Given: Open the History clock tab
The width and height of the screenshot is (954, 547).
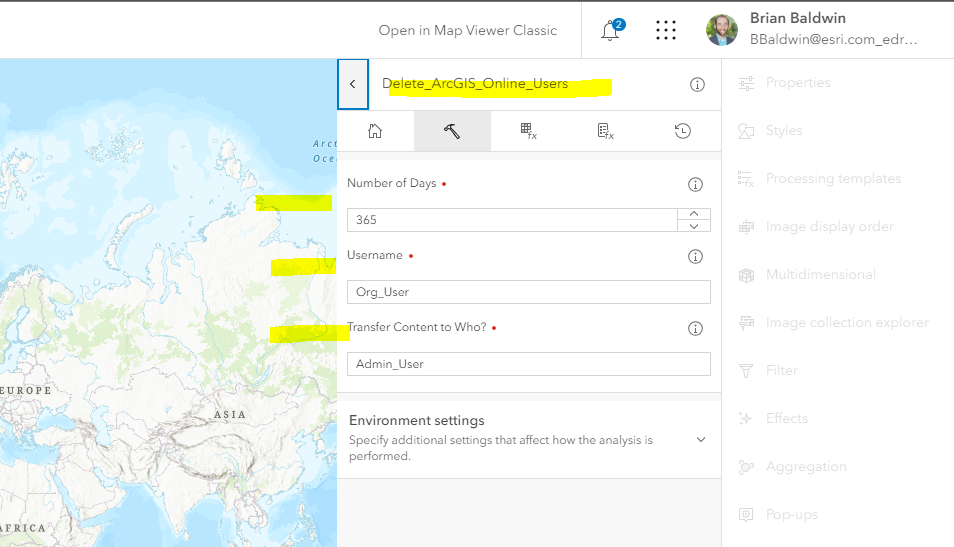Looking at the screenshot, I should (x=683, y=131).
